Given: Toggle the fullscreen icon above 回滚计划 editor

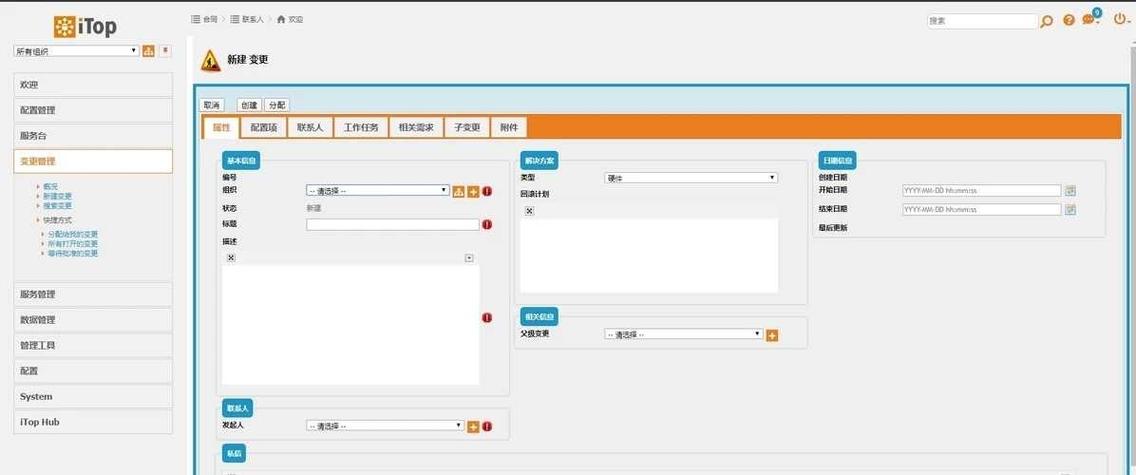Looking at the screenshot, I should 529,211.
